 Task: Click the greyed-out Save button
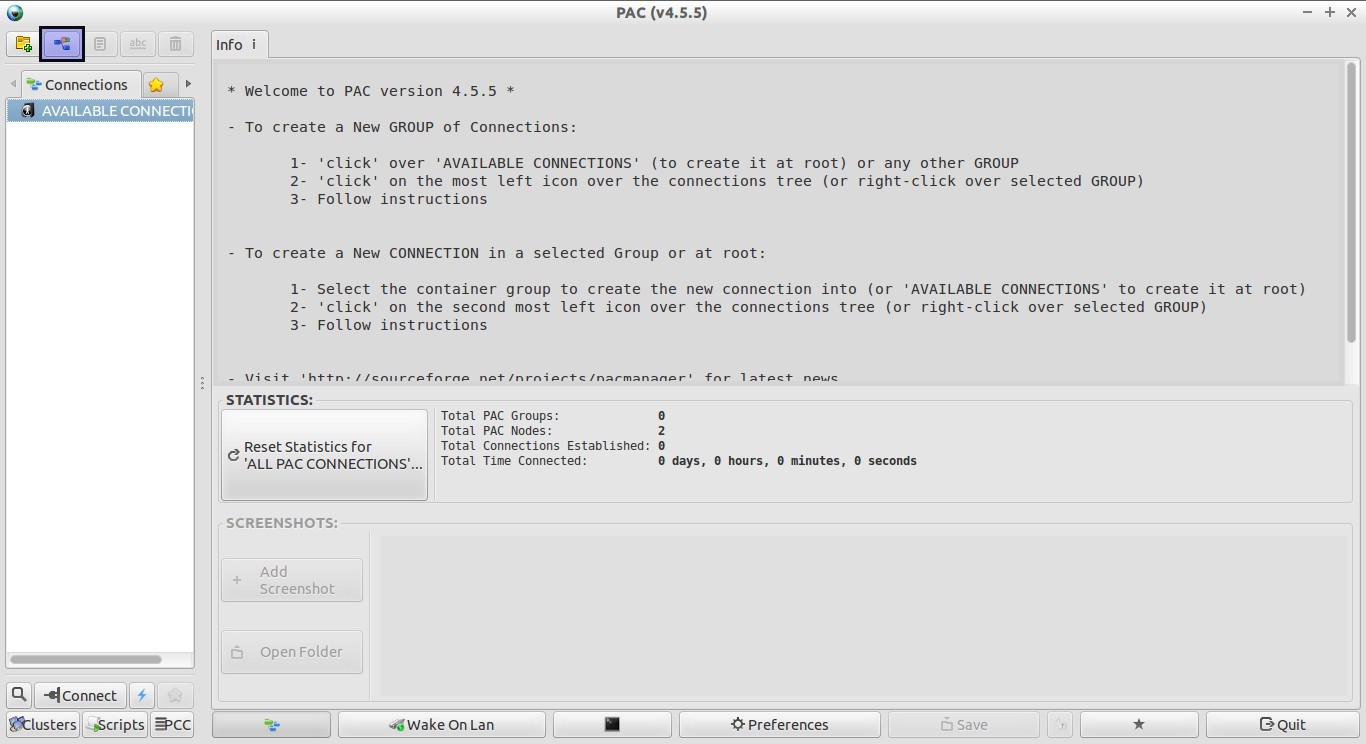964,725
